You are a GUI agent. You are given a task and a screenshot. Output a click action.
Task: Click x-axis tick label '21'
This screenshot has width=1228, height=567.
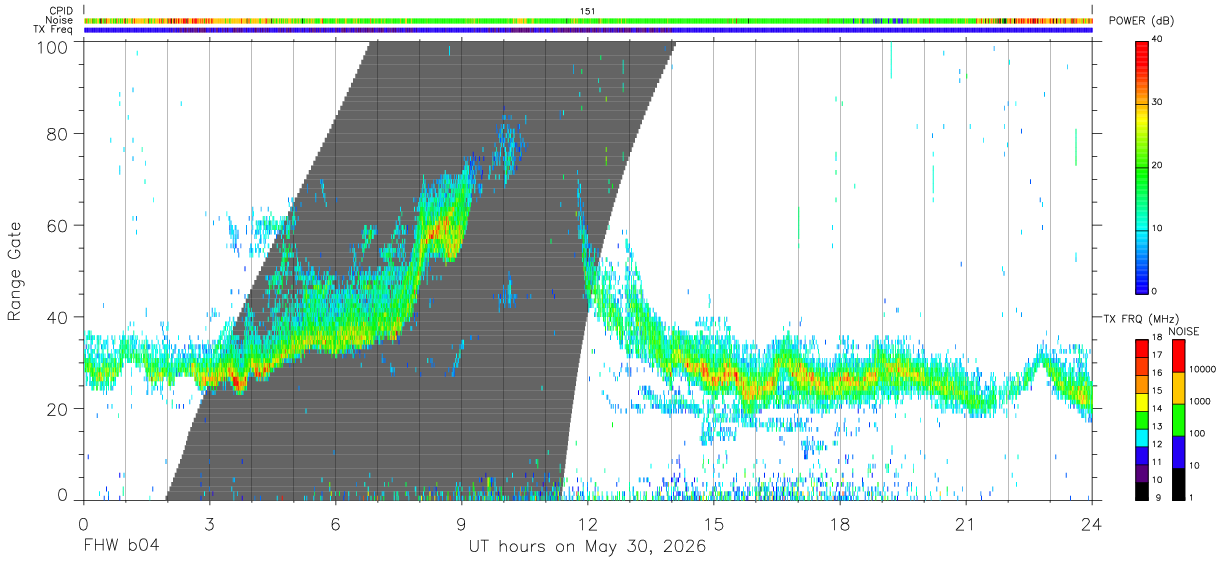click(x=966, y=524)
